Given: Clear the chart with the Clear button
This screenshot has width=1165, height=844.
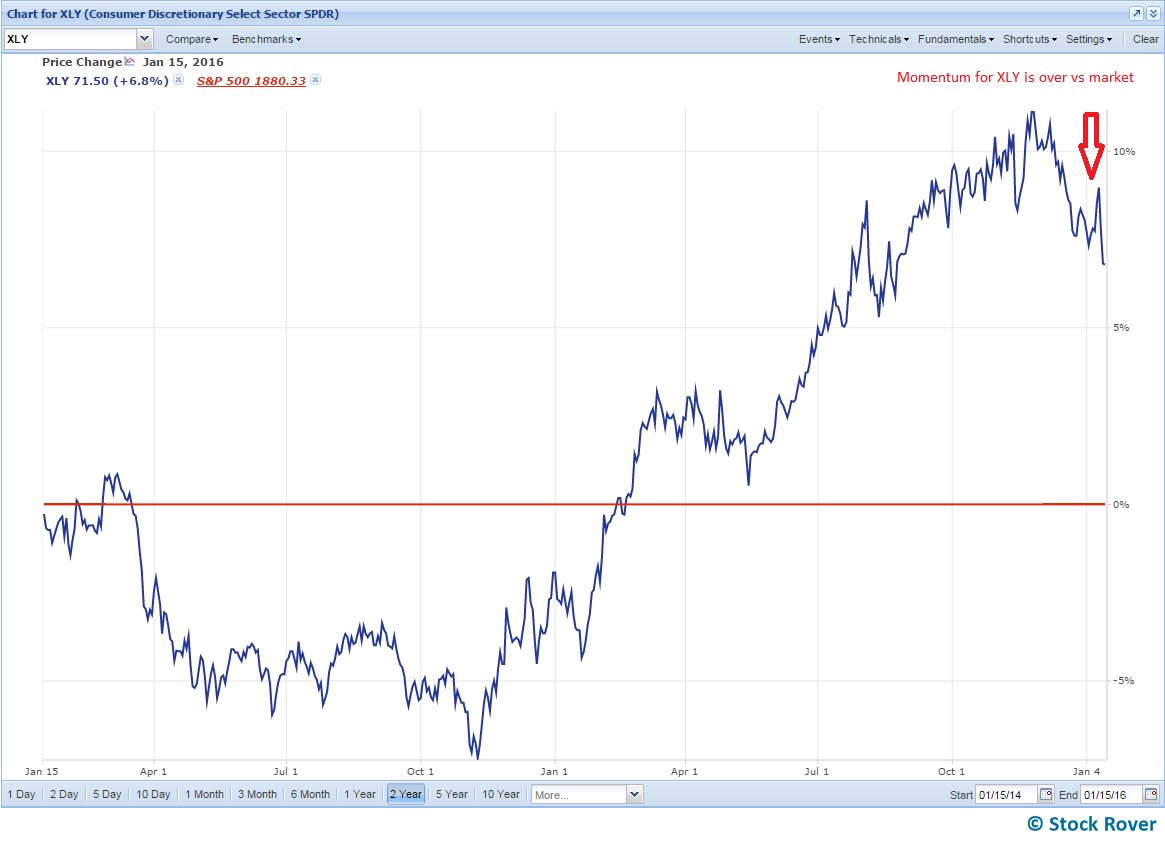Looking at the screenshot, I should pyautogui.click(x=1145, y=39).
